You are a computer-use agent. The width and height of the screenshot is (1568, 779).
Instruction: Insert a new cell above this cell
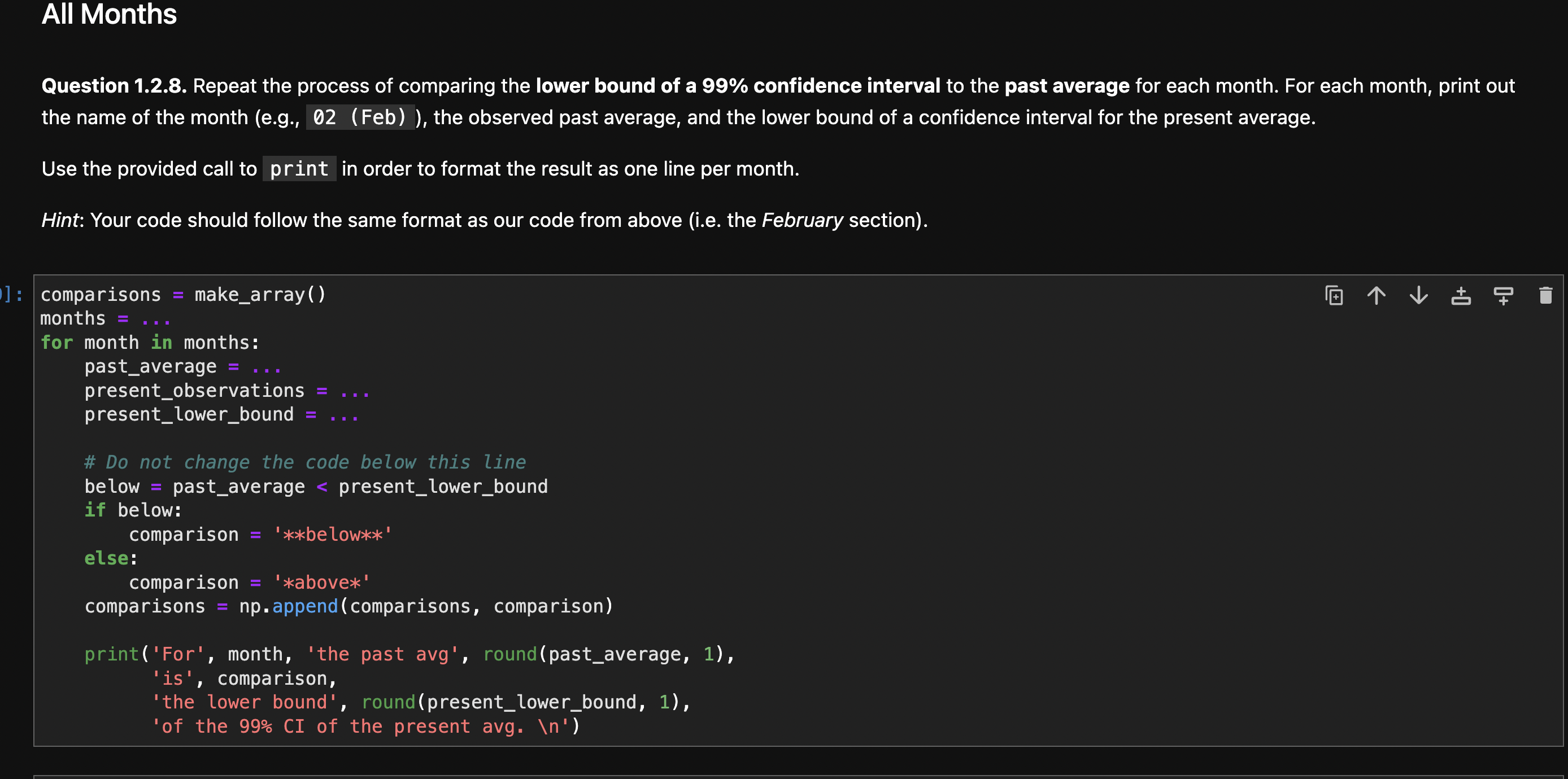click(x=1461, y=296)
